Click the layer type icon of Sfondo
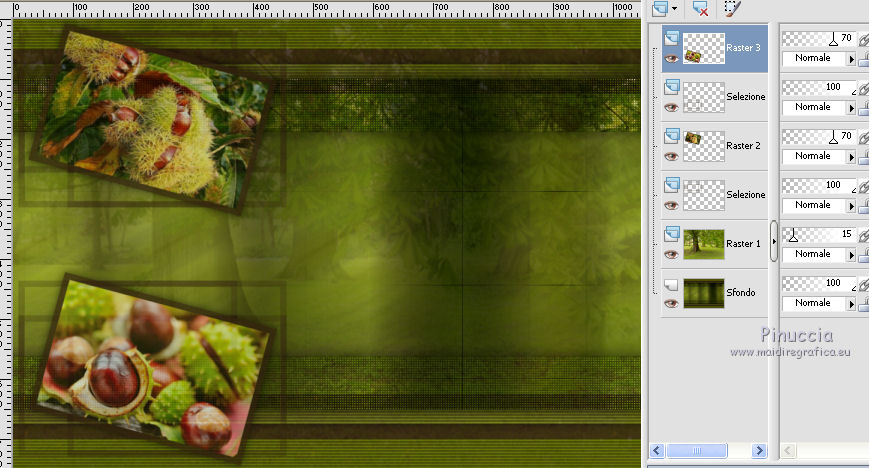The height and width of the screenshot is (468, 869). [x=671, y=284]
